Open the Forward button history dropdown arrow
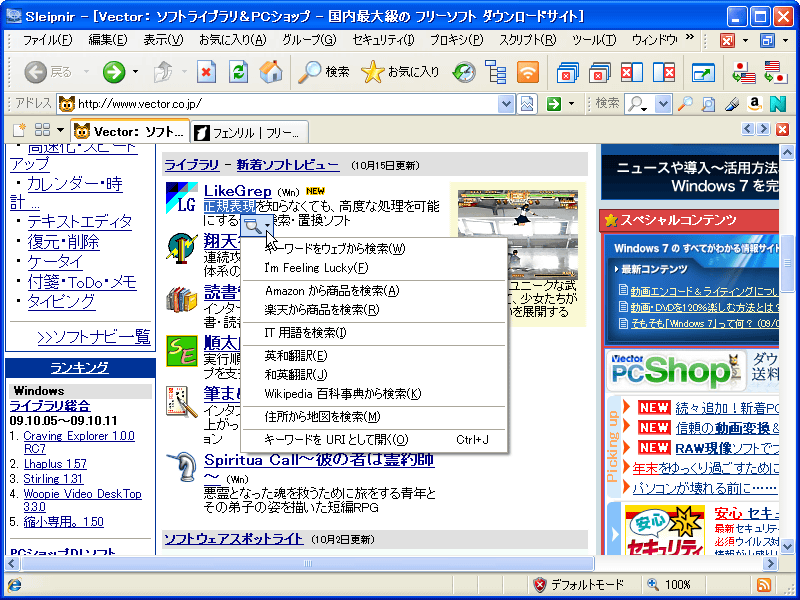 point(135,72)
